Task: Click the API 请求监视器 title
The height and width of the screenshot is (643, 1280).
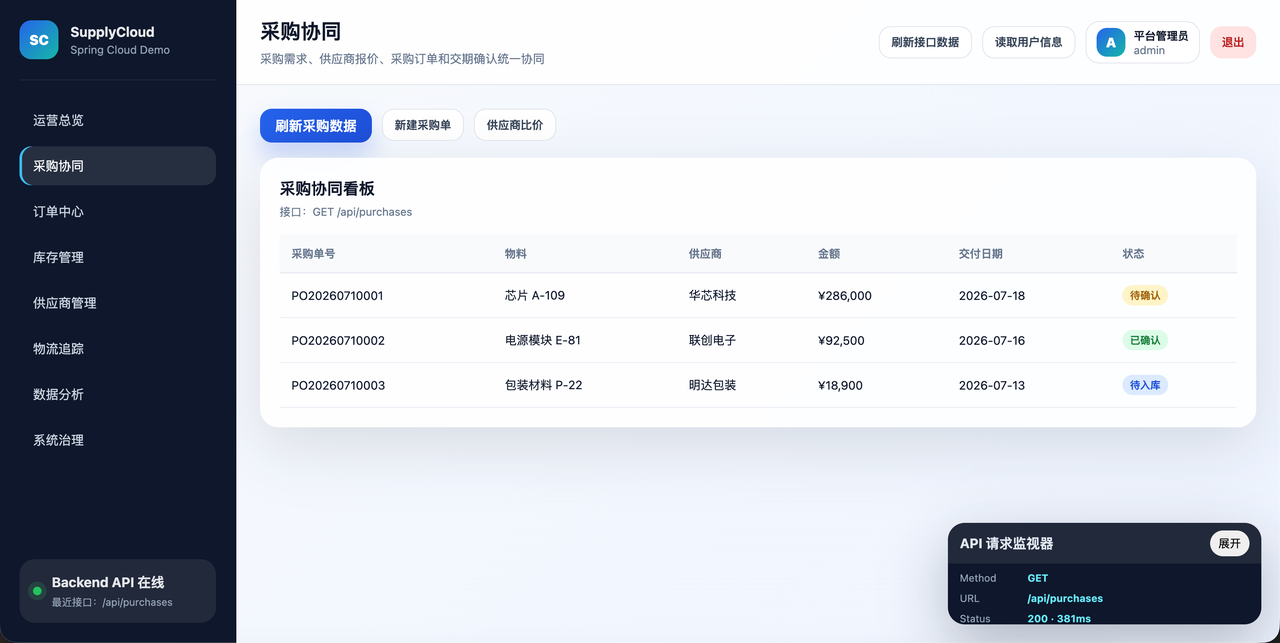Action: coord(1006,544)
